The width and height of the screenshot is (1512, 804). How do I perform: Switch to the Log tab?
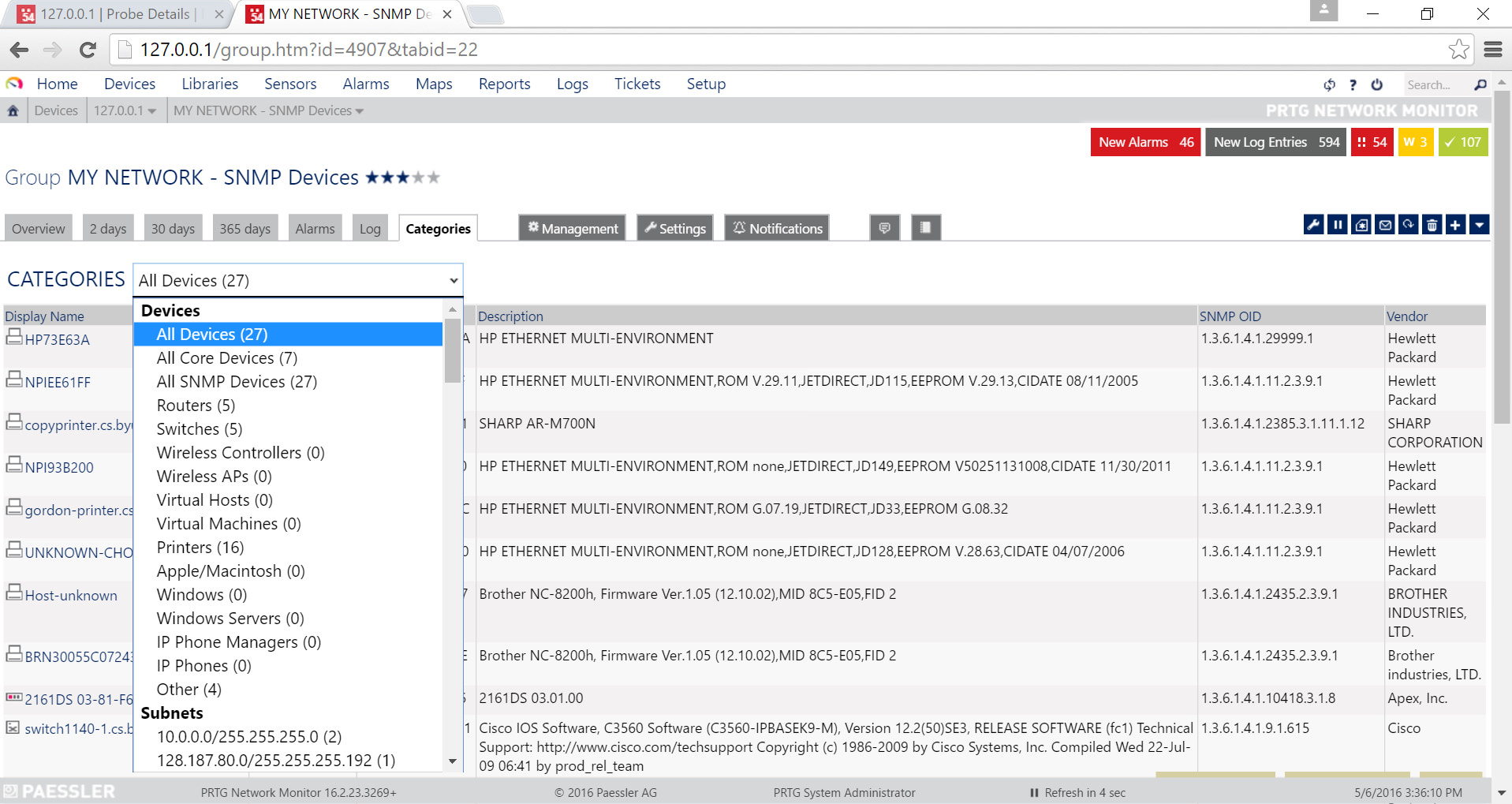point(370,228)
